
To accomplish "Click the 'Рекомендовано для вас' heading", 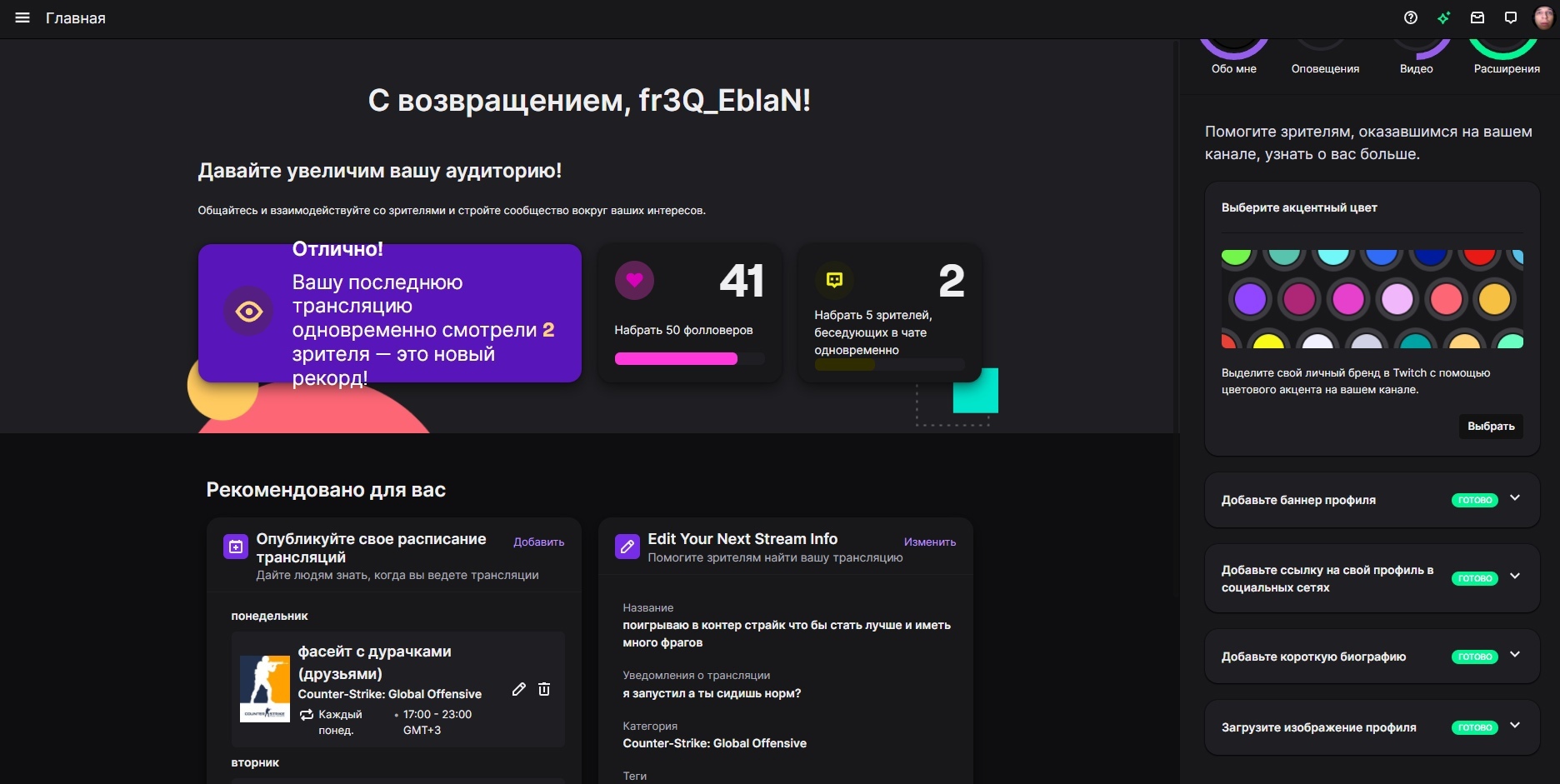I will pos(326,489).
